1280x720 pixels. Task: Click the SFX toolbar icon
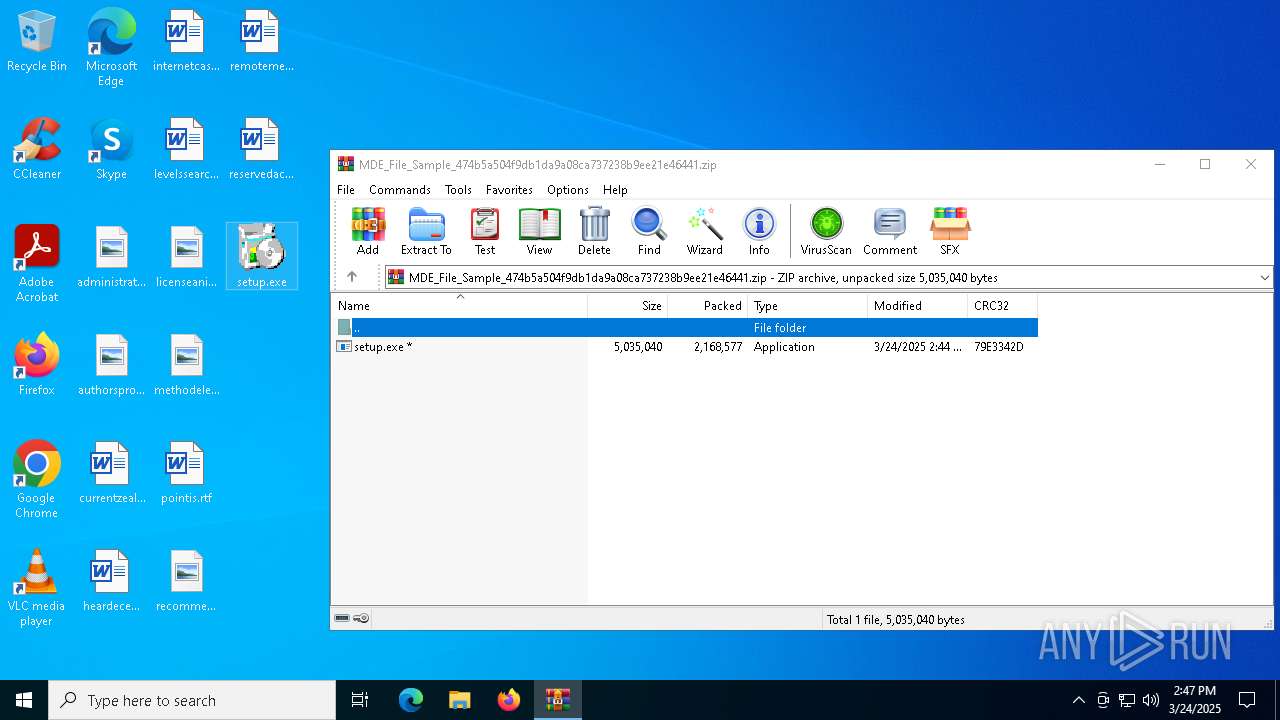950,231
